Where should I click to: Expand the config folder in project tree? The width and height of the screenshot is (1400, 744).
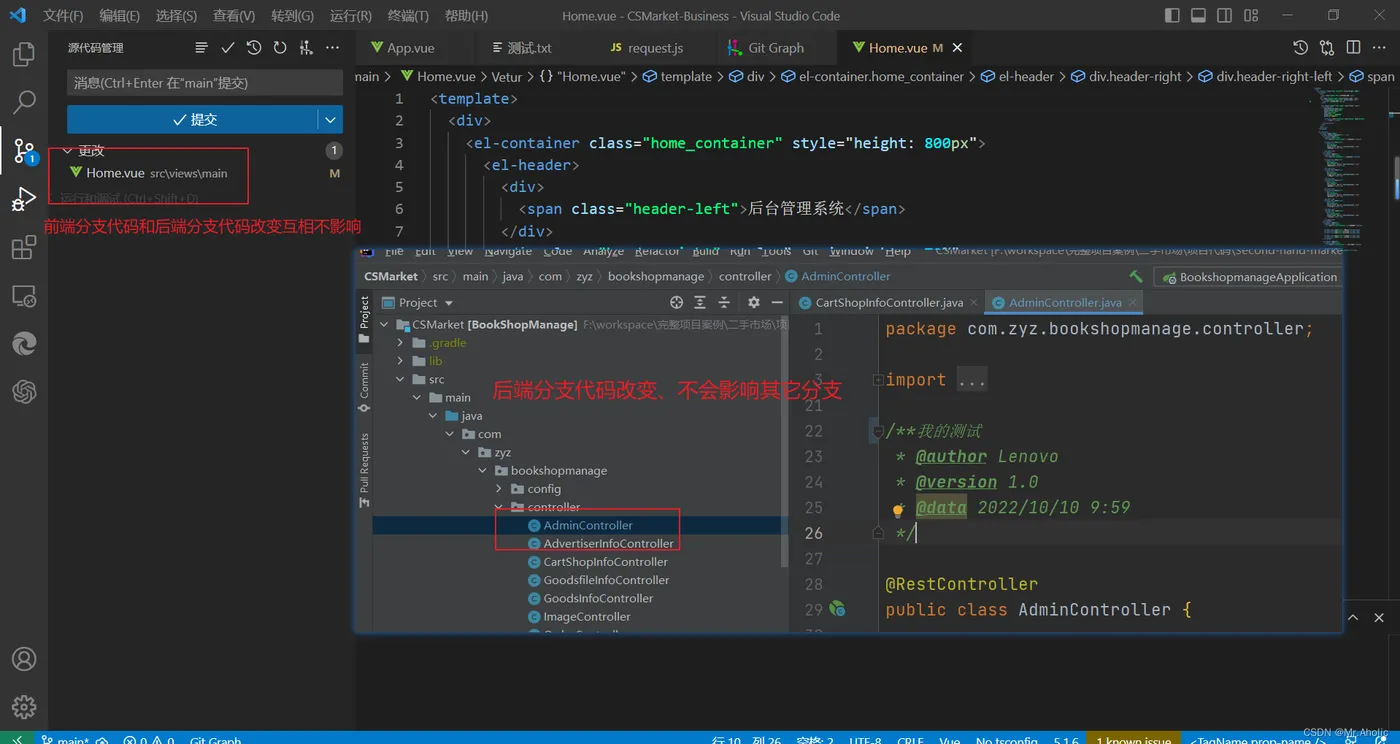click(x=499, y=489)
